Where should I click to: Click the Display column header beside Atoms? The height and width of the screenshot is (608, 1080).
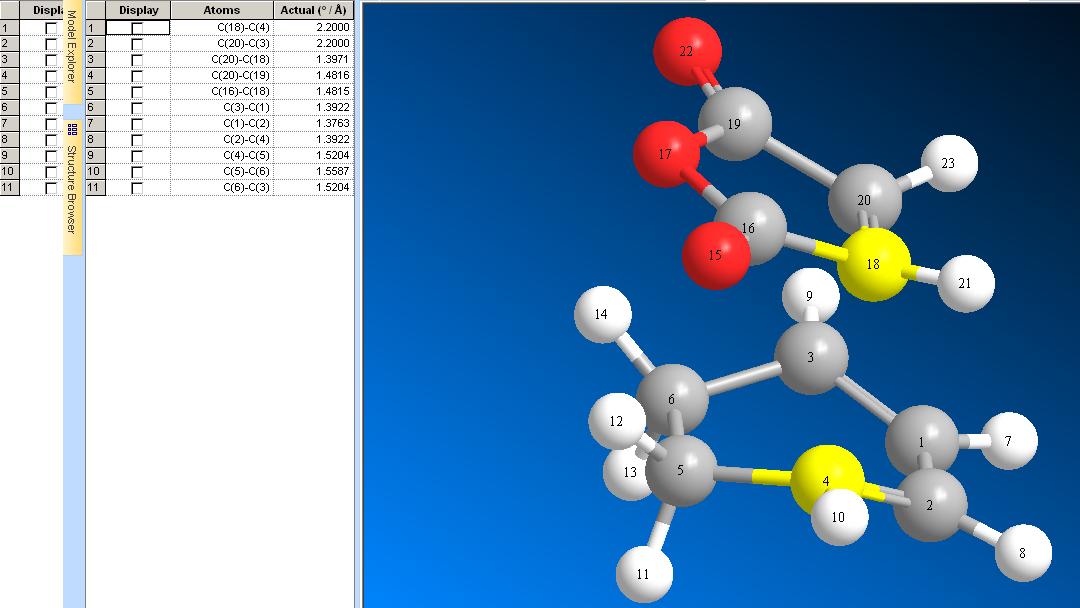click(x=138, y=10)
